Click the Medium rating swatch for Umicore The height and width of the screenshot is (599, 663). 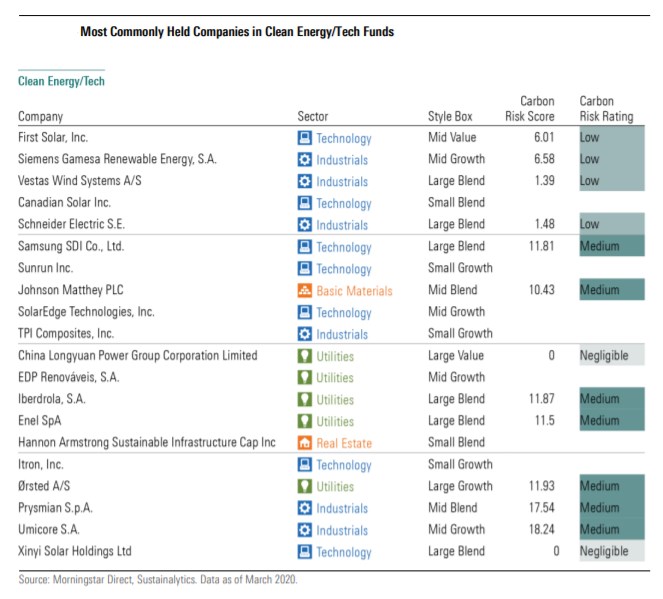click(611, 530)
